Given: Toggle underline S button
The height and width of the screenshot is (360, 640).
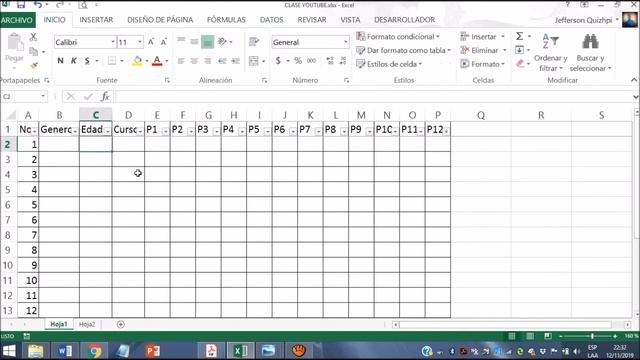Looking at the screenshot, I should coord(87,61).
